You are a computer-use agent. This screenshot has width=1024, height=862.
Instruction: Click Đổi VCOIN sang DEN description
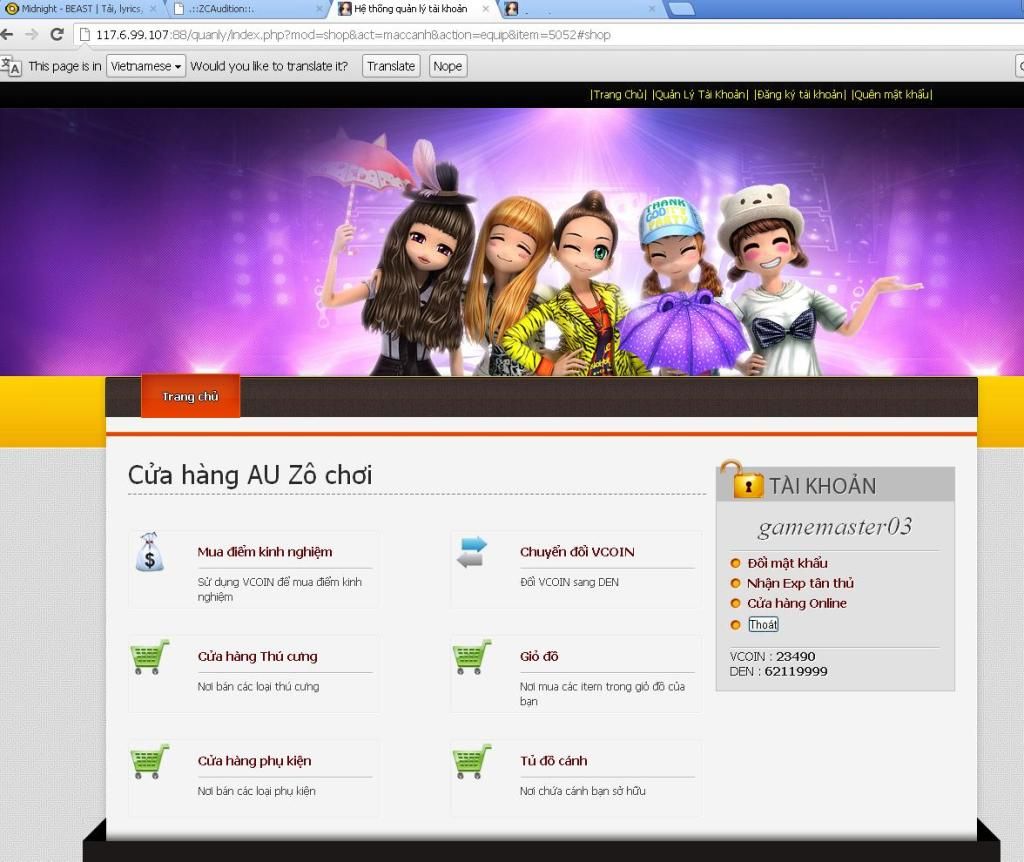[x=569, y=582]
